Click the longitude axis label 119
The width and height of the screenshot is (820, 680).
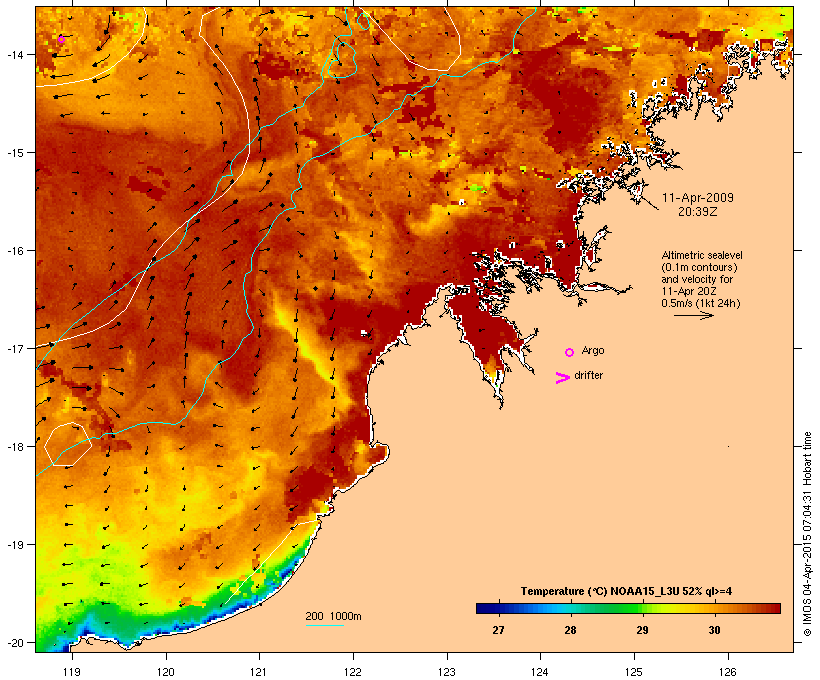(72, 672)
